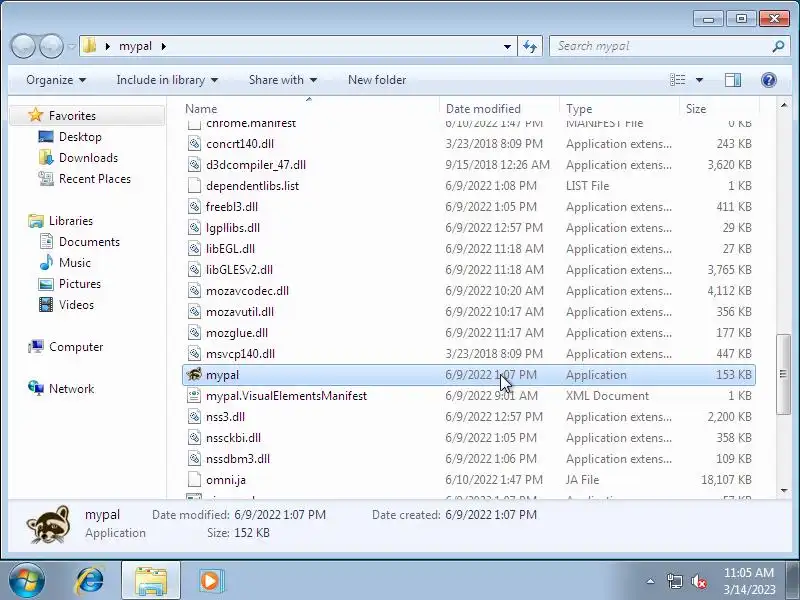Open the recent pages dropdown arrow
The image size is (800, 600).
tap(71, 46)
